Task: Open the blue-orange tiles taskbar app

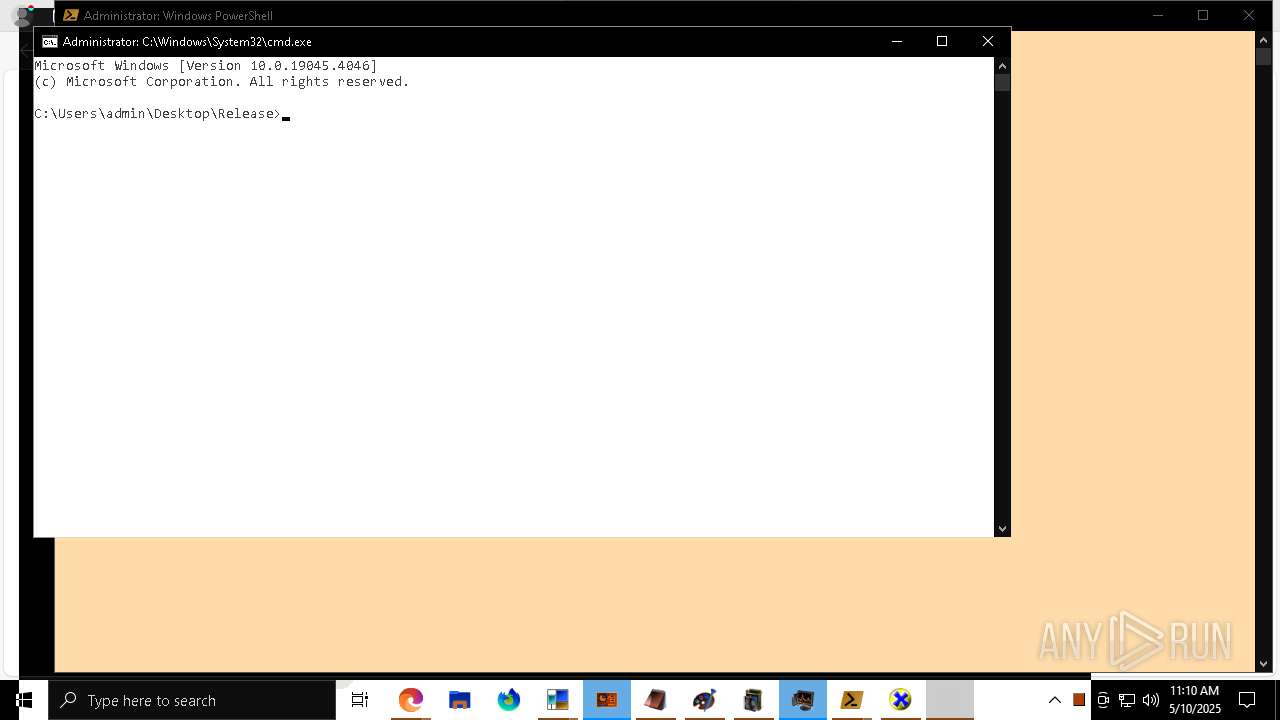Action: coord(558,700)
